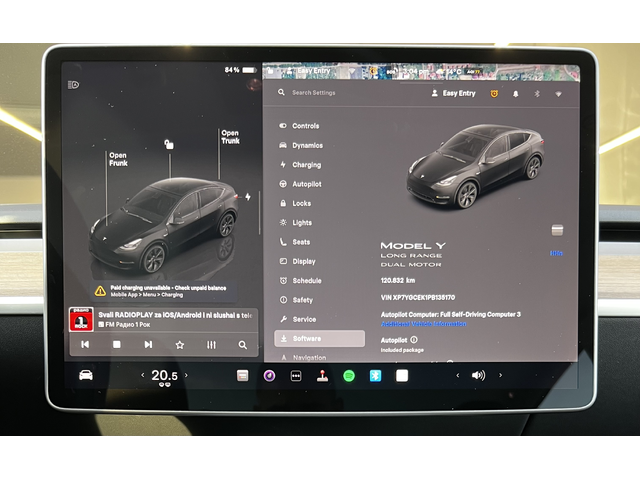The width and height of the screenshot is (640, 480).
Task: Increase cabin temperature with right arrow
Action: (x=186, y=375)
